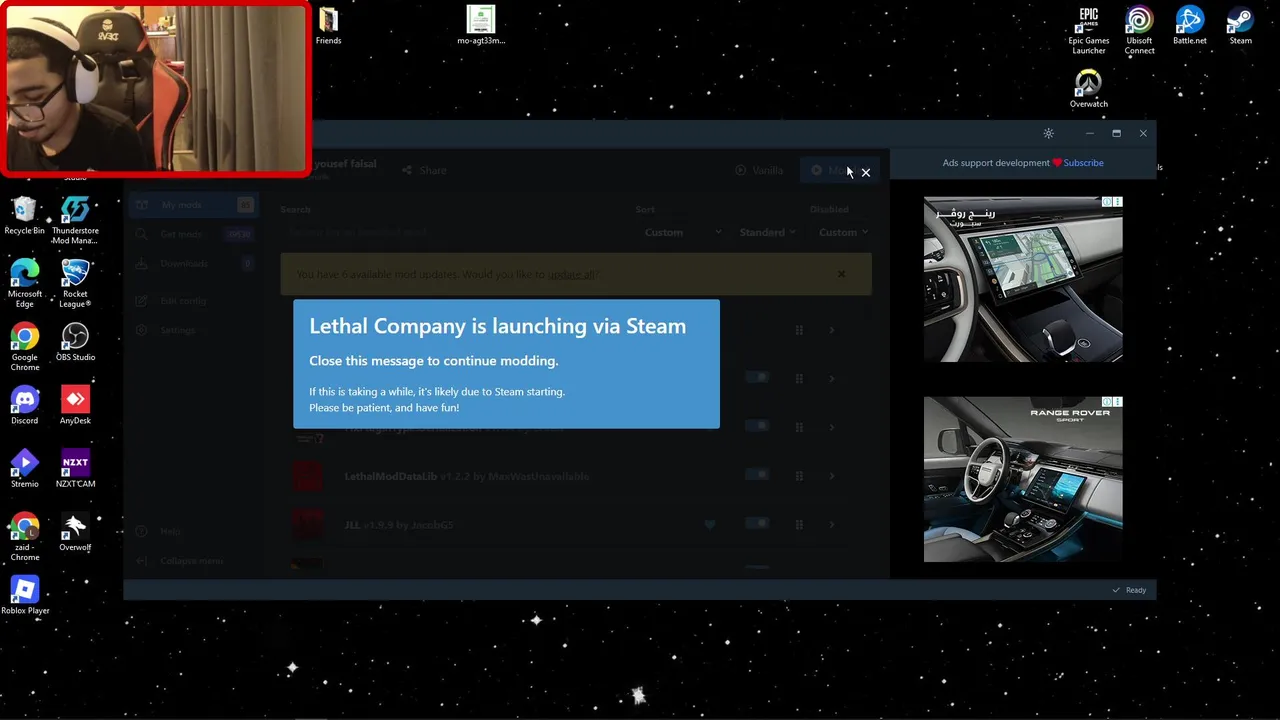The image size is (1280, 720).
Task: Open the Ubisoft Connect desktop icon
Action: [x=1139, y=30]
